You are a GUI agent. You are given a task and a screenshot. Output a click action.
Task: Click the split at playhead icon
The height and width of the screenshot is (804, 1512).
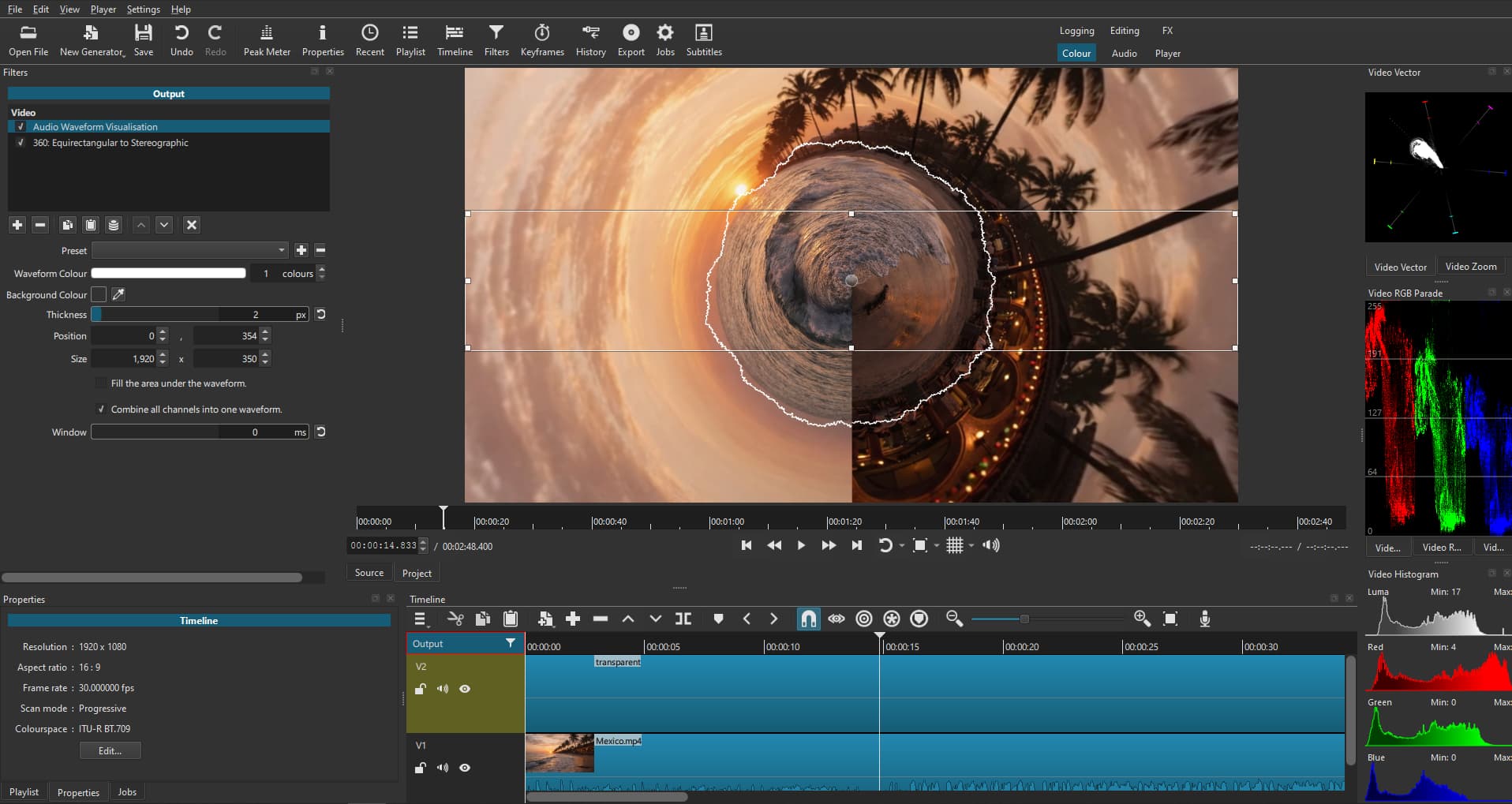[x=683, y=619]
